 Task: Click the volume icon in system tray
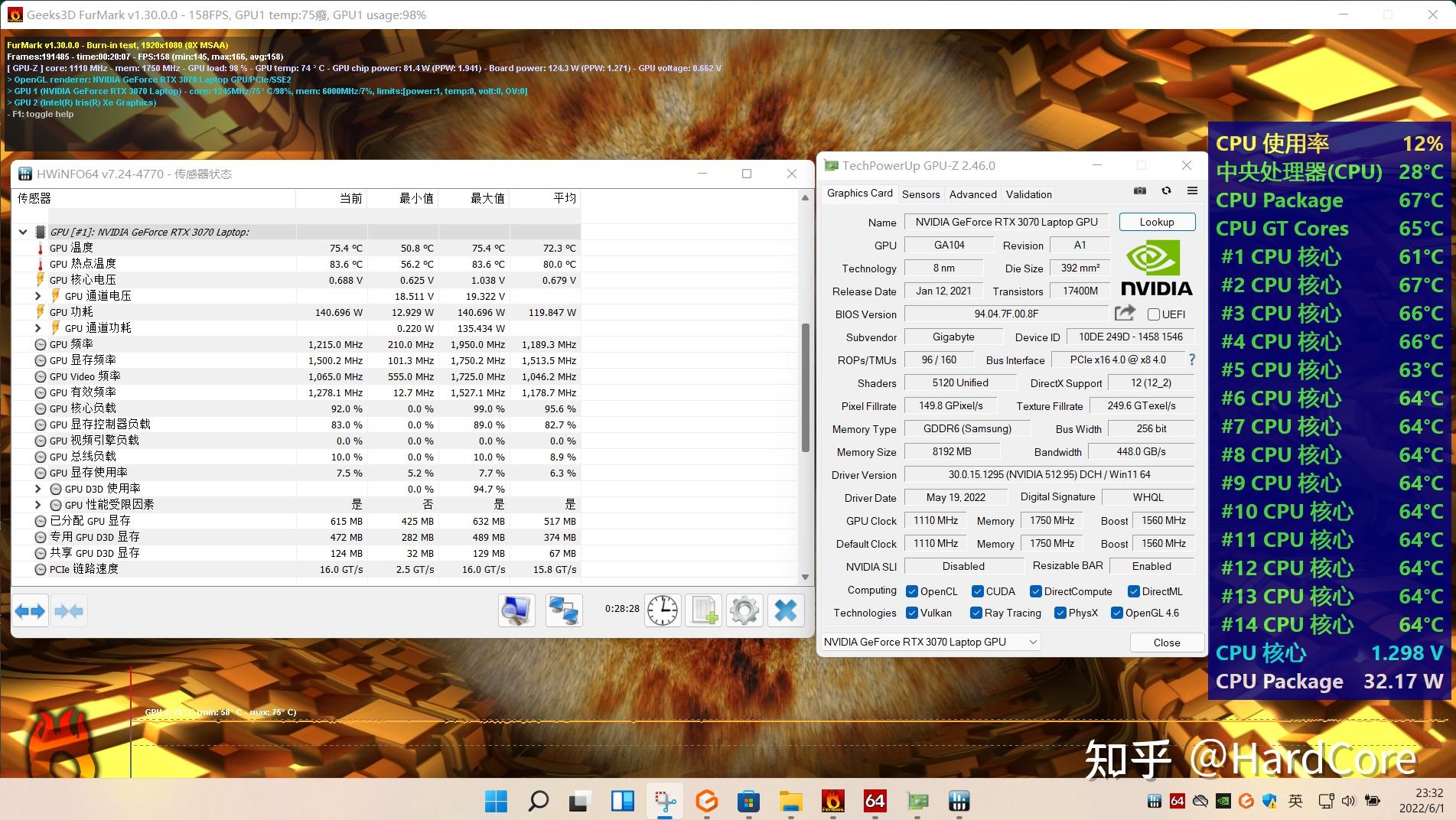(x=1348, y=801)
